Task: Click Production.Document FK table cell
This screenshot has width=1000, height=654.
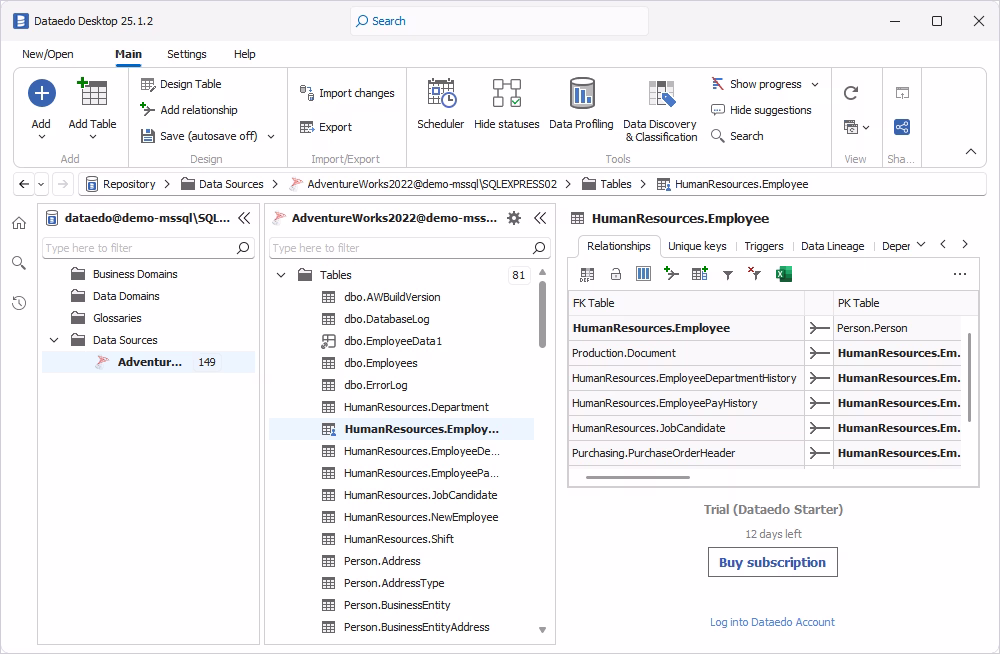Action: pos(686,353)
